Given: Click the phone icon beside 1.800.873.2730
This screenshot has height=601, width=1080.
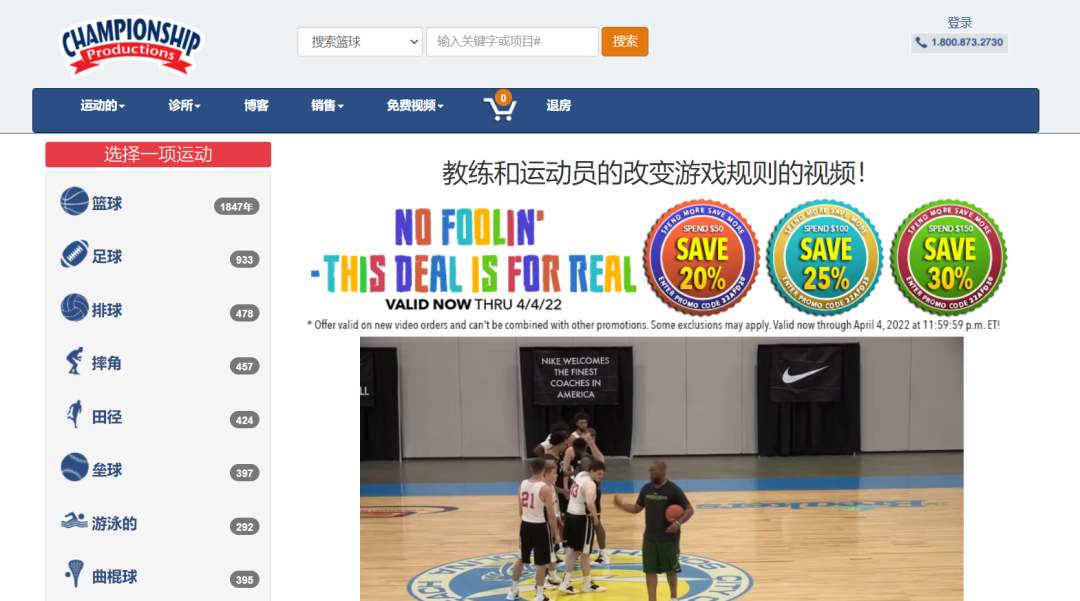Looking at the screenshot, I should (x=921, y=43).
